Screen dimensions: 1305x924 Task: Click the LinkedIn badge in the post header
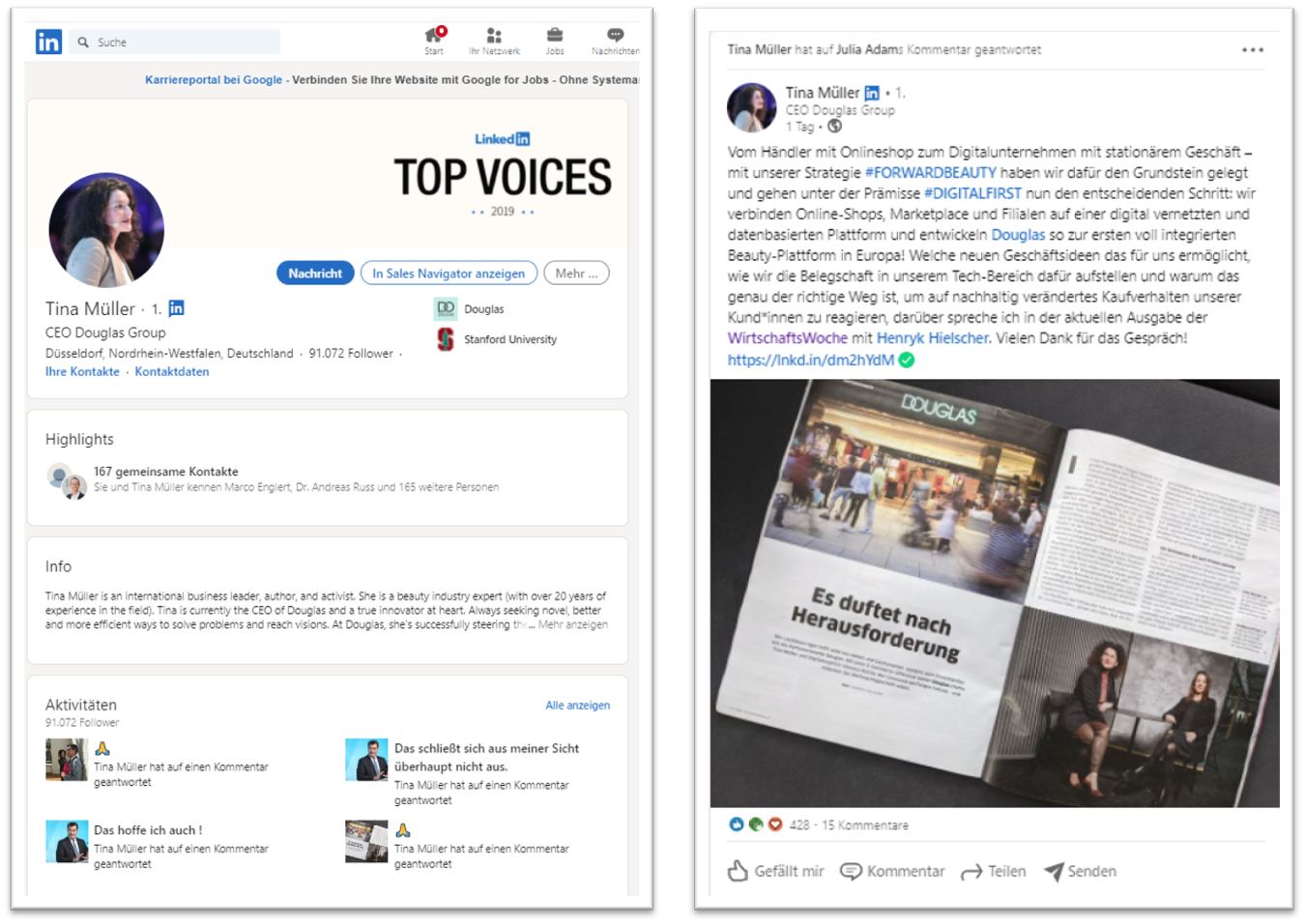click(x=872, y=93)
